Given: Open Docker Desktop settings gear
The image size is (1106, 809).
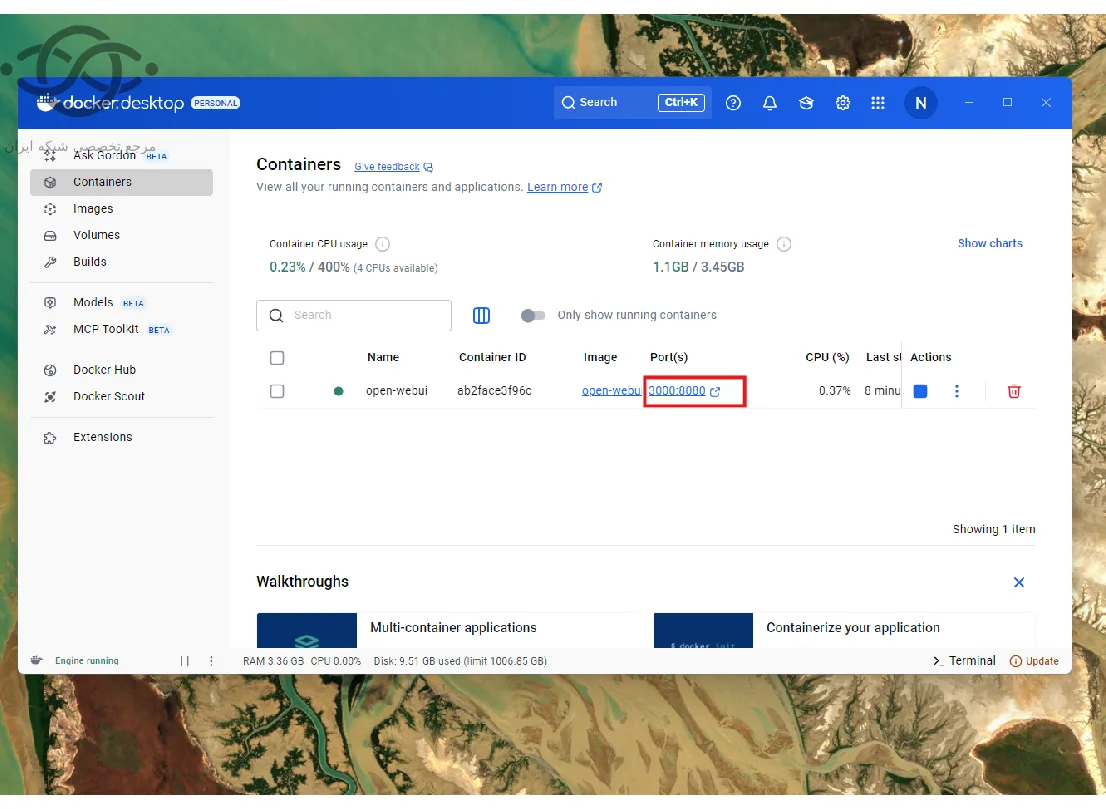Looking at the screenshot, I should (x=843, y=103).
